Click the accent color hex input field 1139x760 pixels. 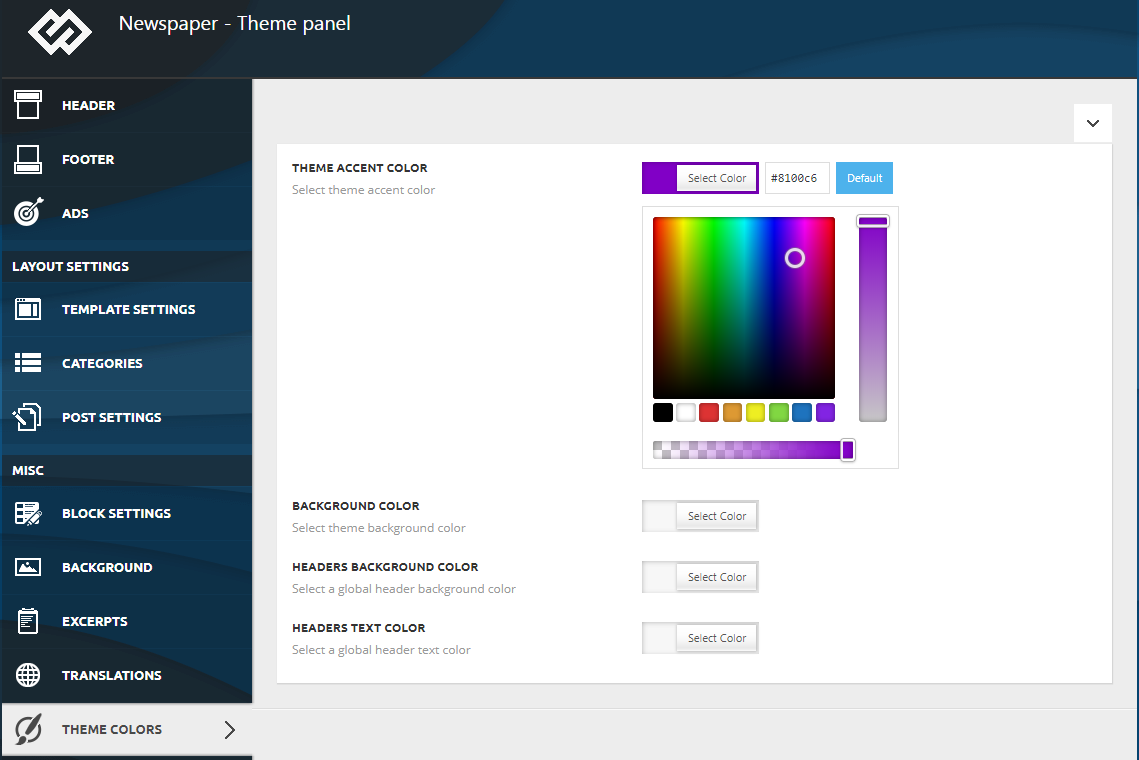[x=797, y=178]
